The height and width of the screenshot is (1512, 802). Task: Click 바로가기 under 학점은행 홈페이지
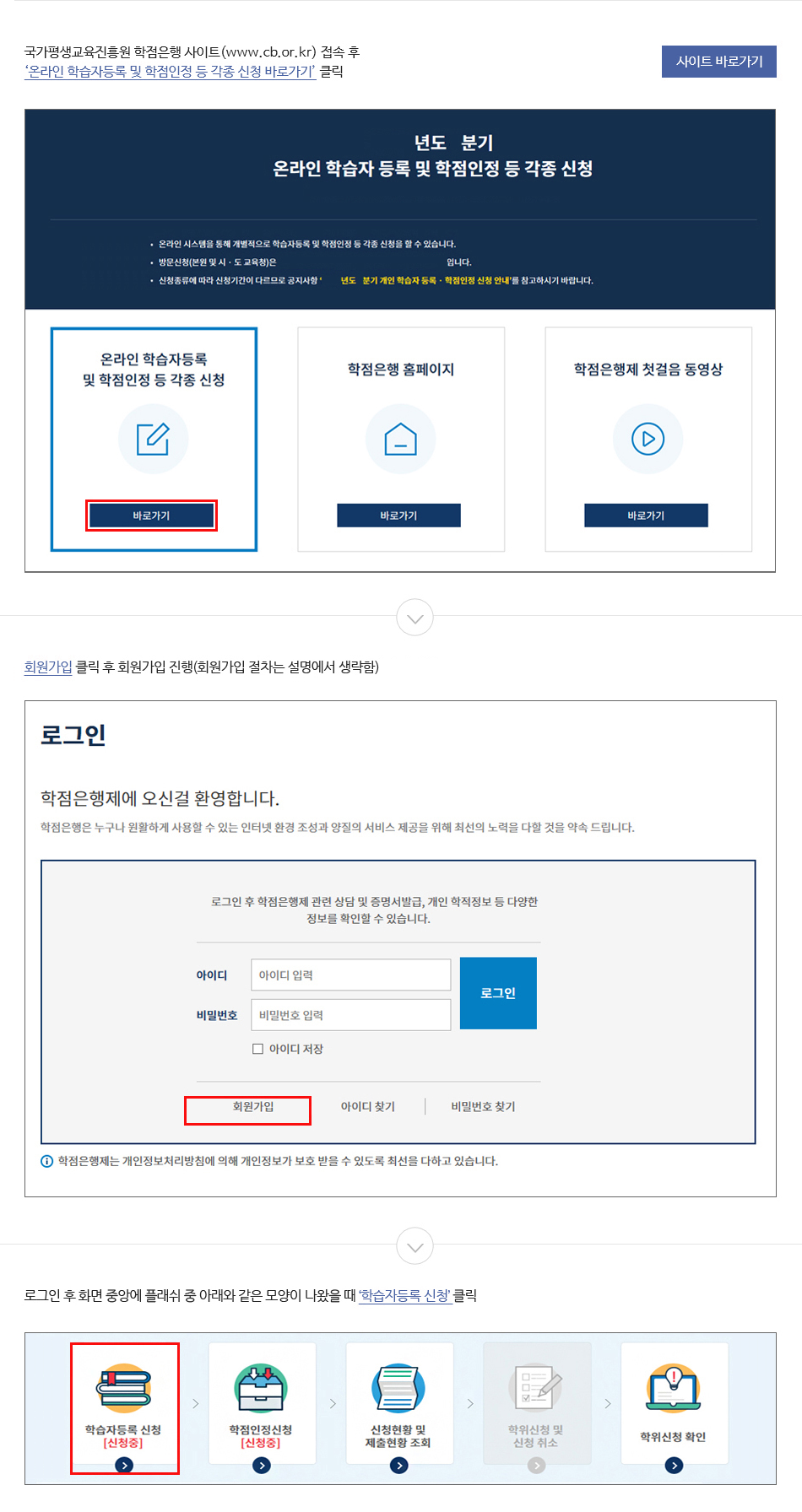pos(399,516)
